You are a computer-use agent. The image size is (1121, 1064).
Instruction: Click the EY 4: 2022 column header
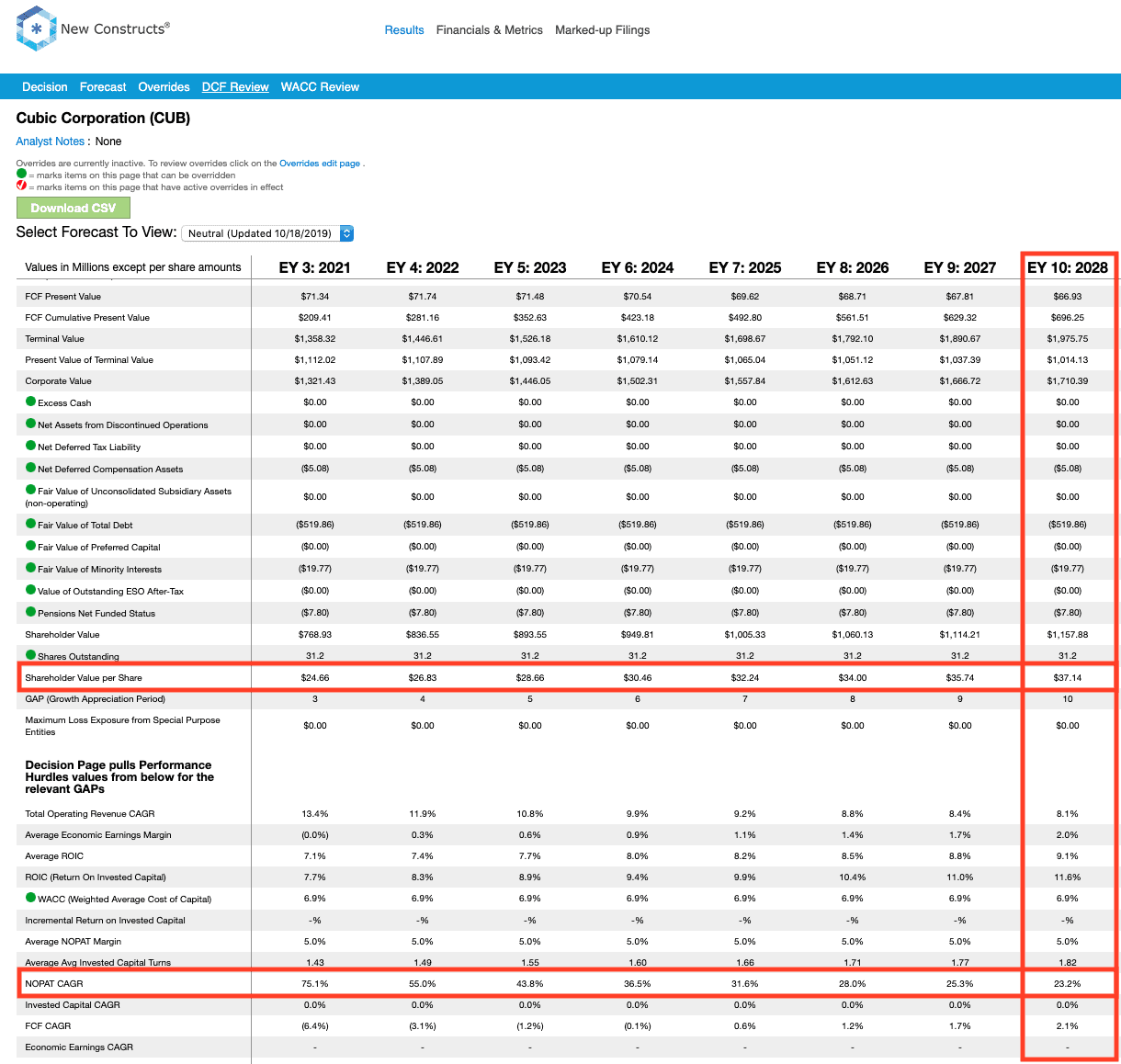click(423, 267)
